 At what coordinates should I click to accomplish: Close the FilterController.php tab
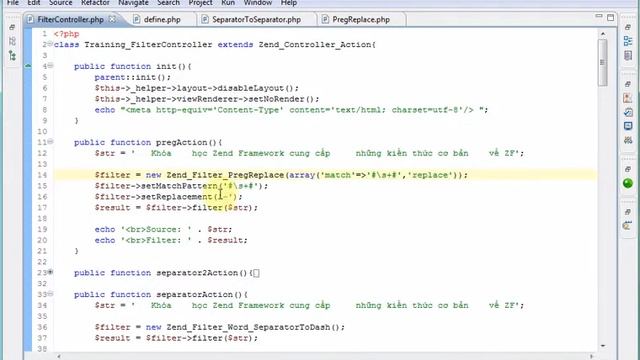(112, 19)
